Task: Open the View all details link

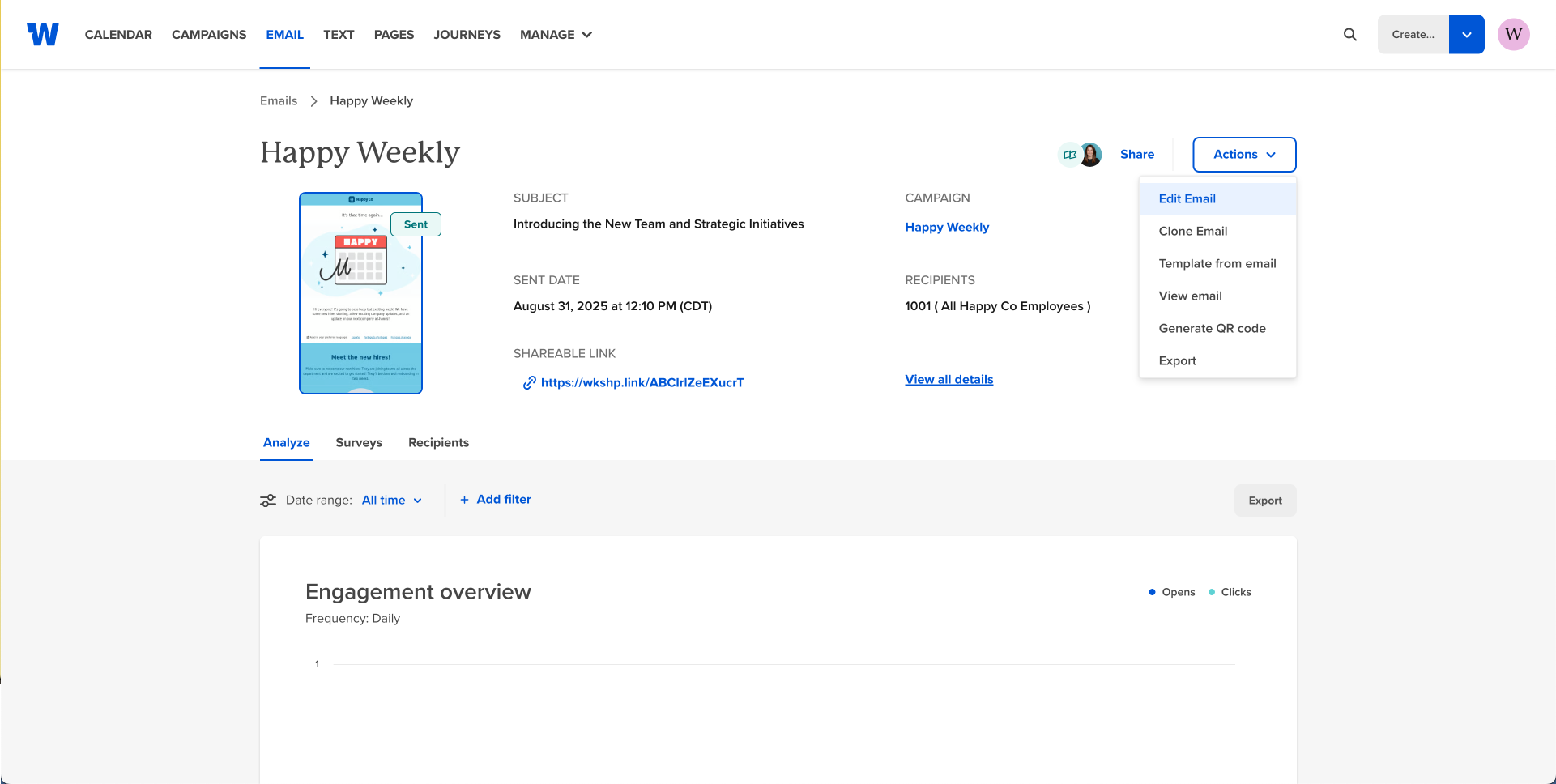Action: click(x=949, y=379)
